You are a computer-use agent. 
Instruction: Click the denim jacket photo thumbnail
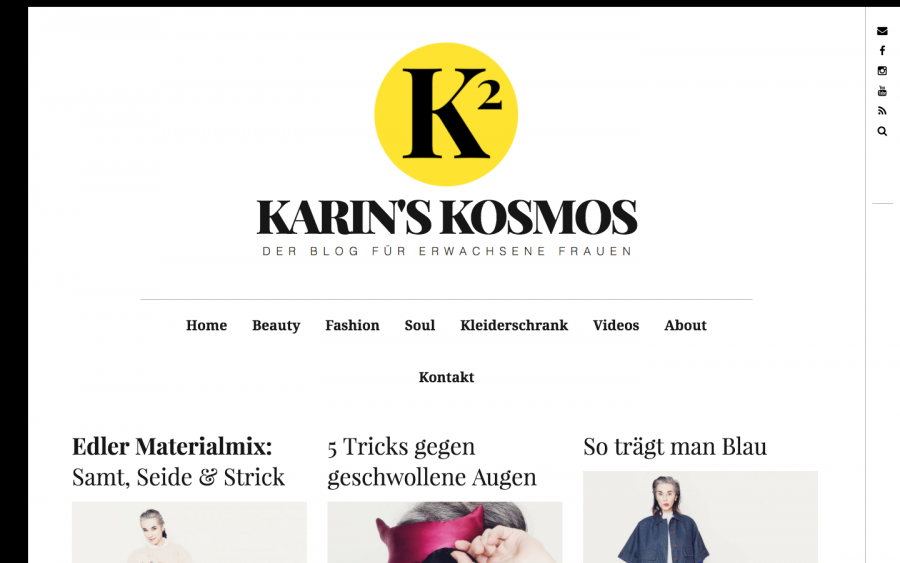pos(700,517)
